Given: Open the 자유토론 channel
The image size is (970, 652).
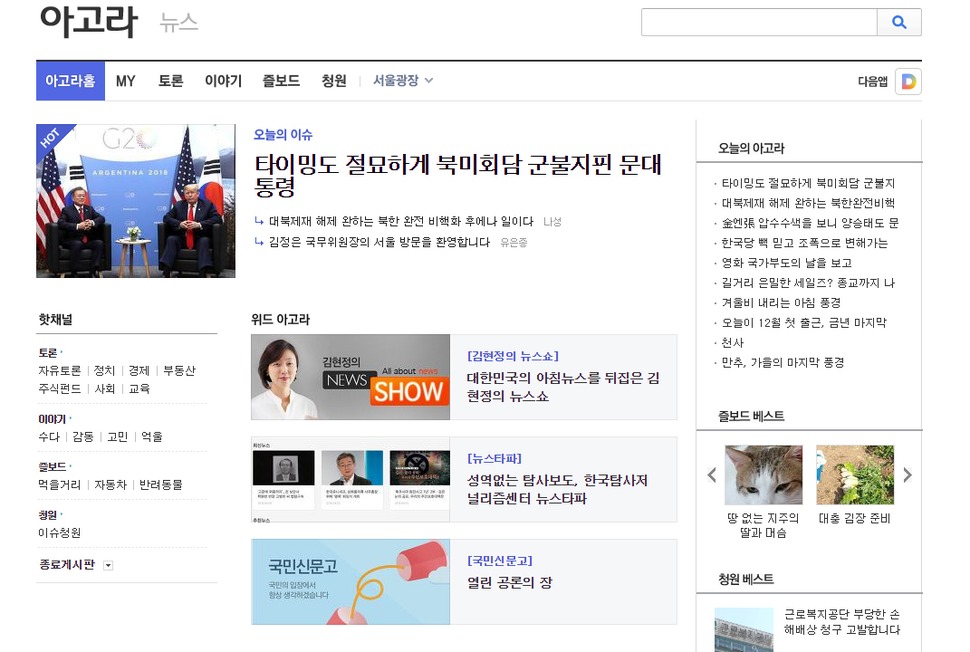Looking at the screenshot, I should pos(59,371).
